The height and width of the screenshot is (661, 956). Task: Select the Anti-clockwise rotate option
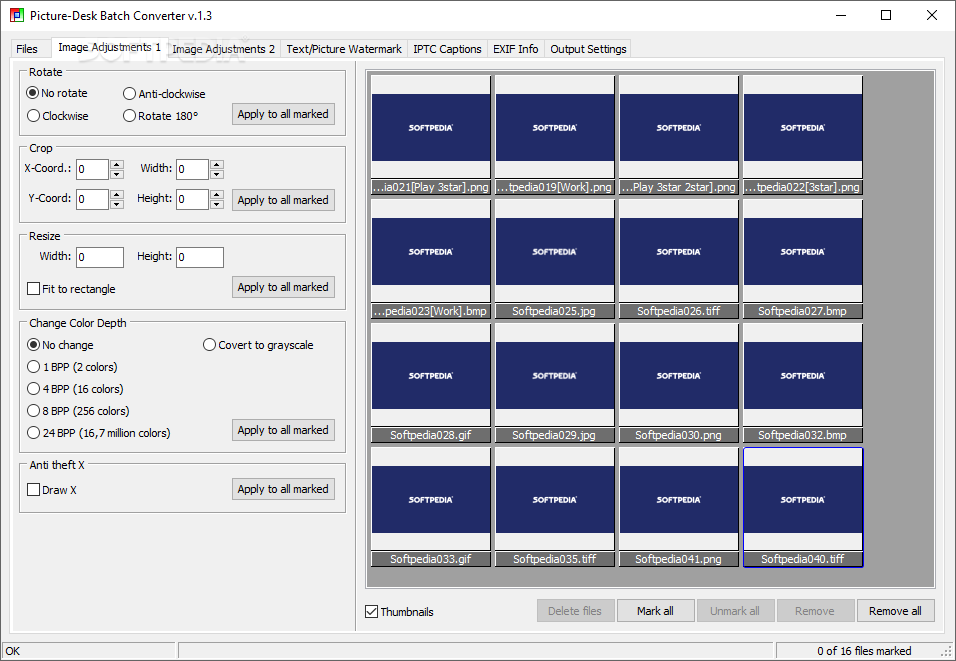click(164, 94)
